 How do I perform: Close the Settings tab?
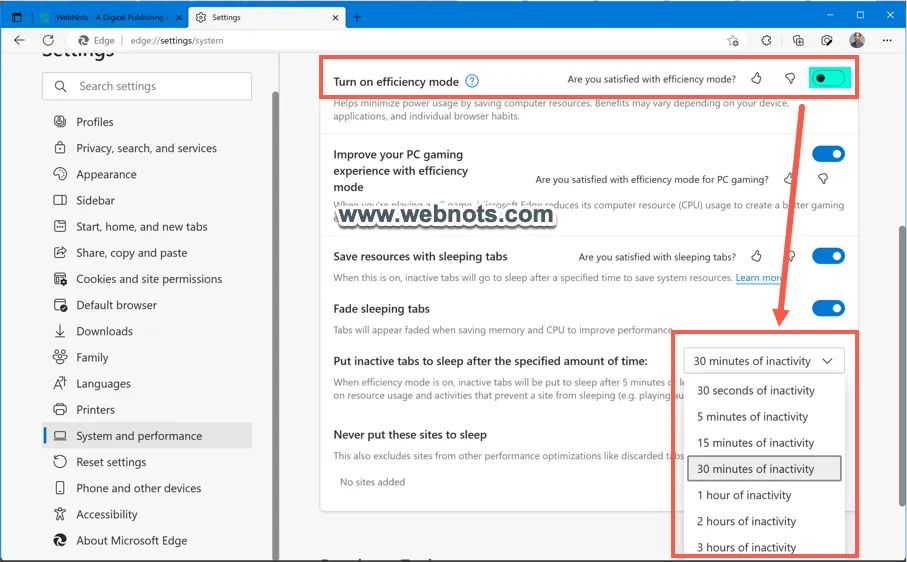(x=335, y=18)
